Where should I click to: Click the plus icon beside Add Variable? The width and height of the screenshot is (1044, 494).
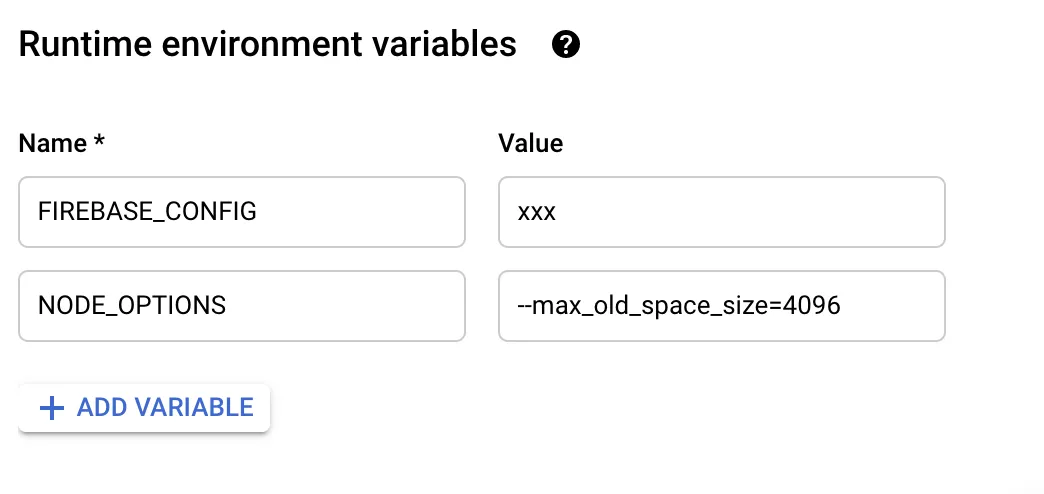[50, 408]
